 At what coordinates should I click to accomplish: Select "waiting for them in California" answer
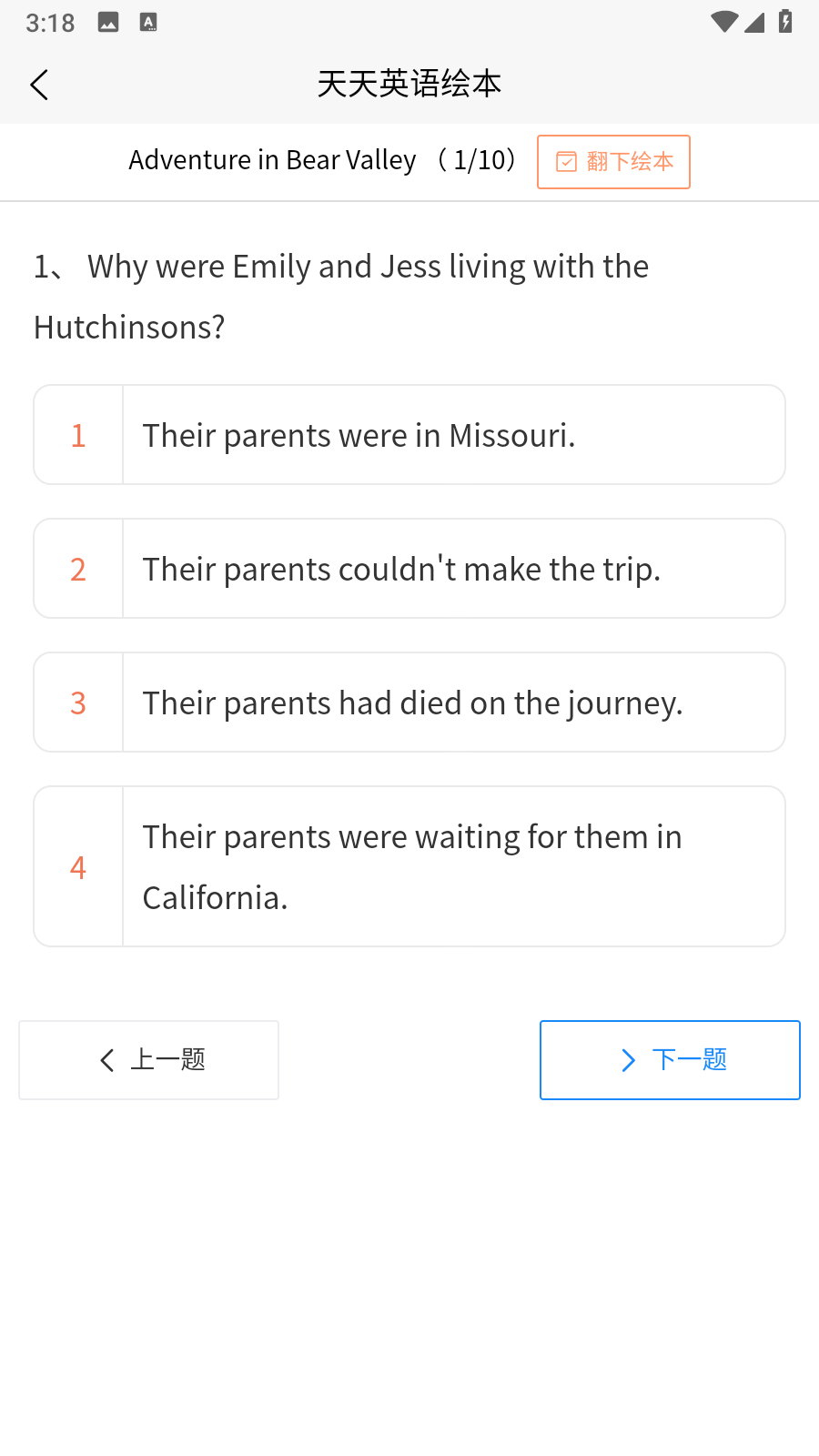[x=453, y=866]
